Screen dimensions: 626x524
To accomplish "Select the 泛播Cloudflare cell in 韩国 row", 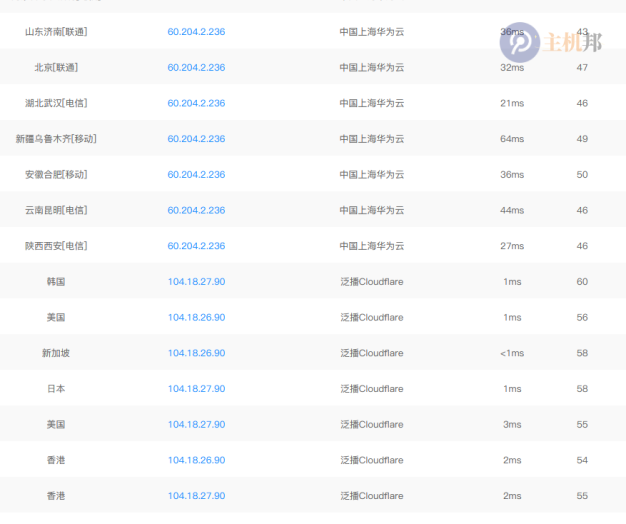I will (x=372, y=282).
